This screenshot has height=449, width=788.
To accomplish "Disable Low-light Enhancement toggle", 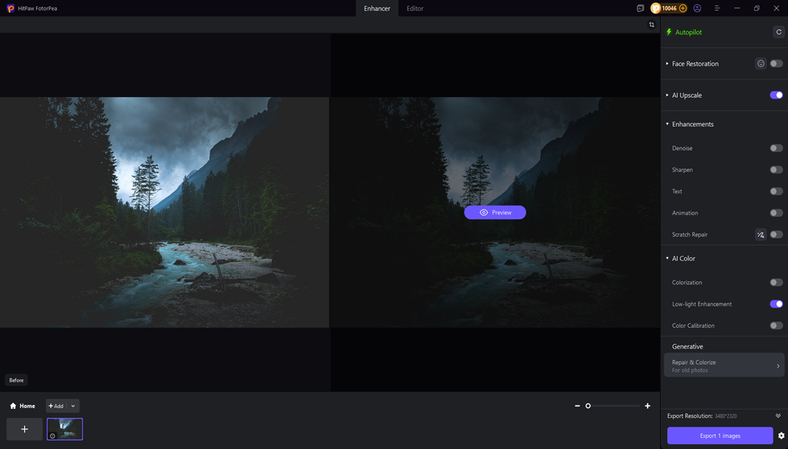I will [776, 304].
